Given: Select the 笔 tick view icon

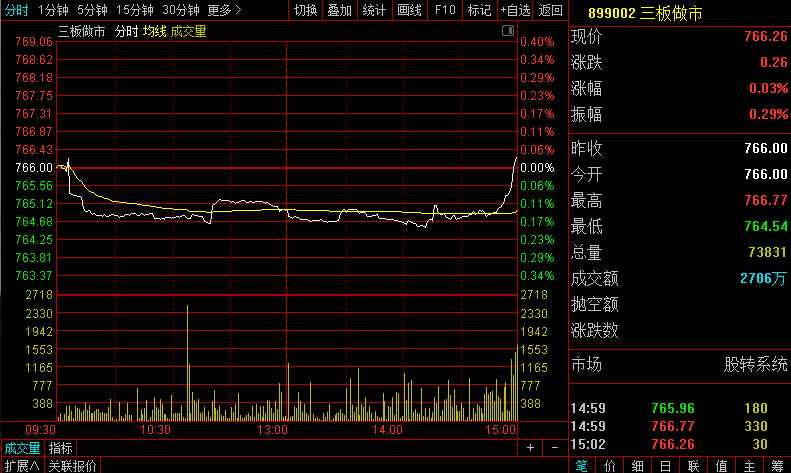Looking at the screenshot, I should (582, 465).
